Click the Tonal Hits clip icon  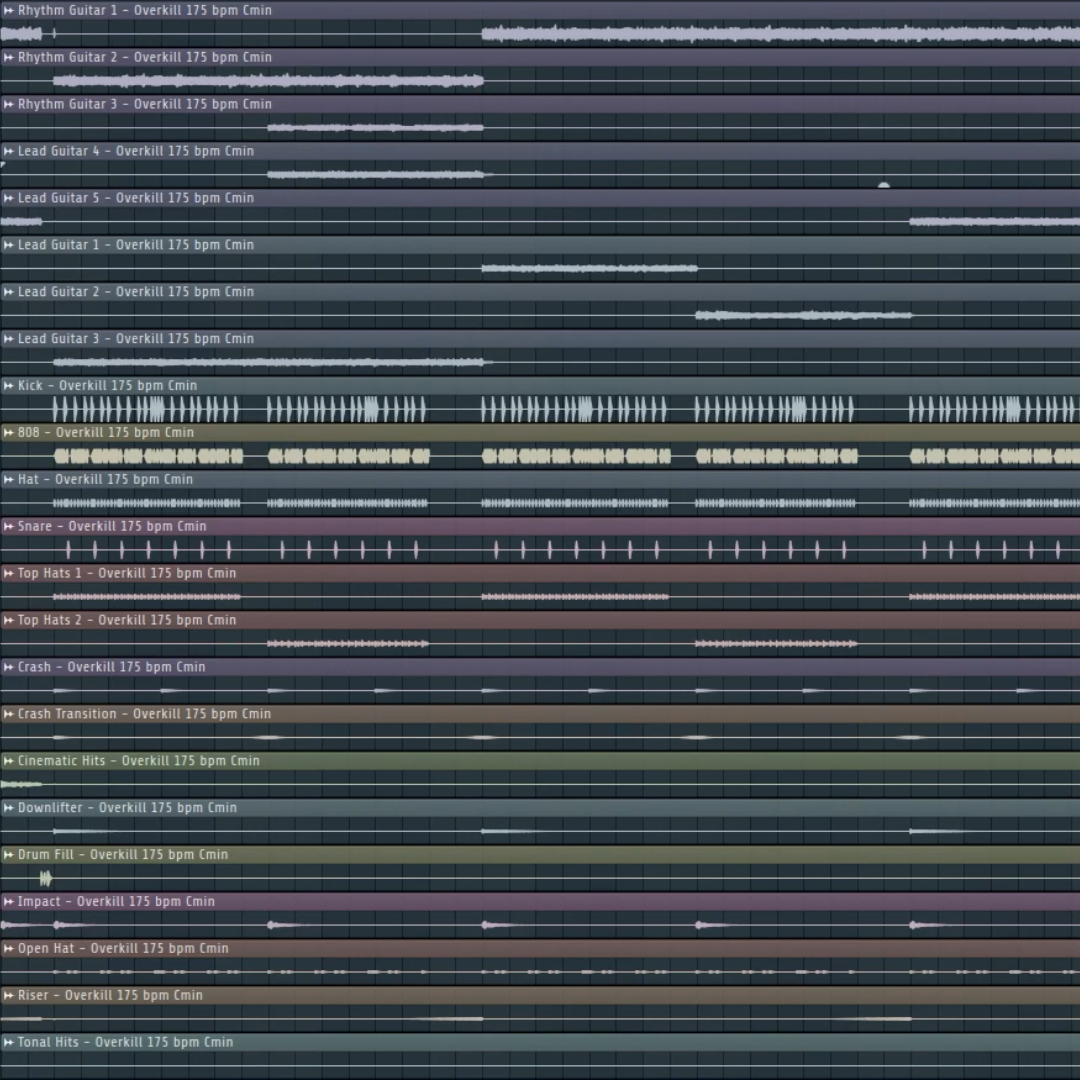coord(9,1042)
